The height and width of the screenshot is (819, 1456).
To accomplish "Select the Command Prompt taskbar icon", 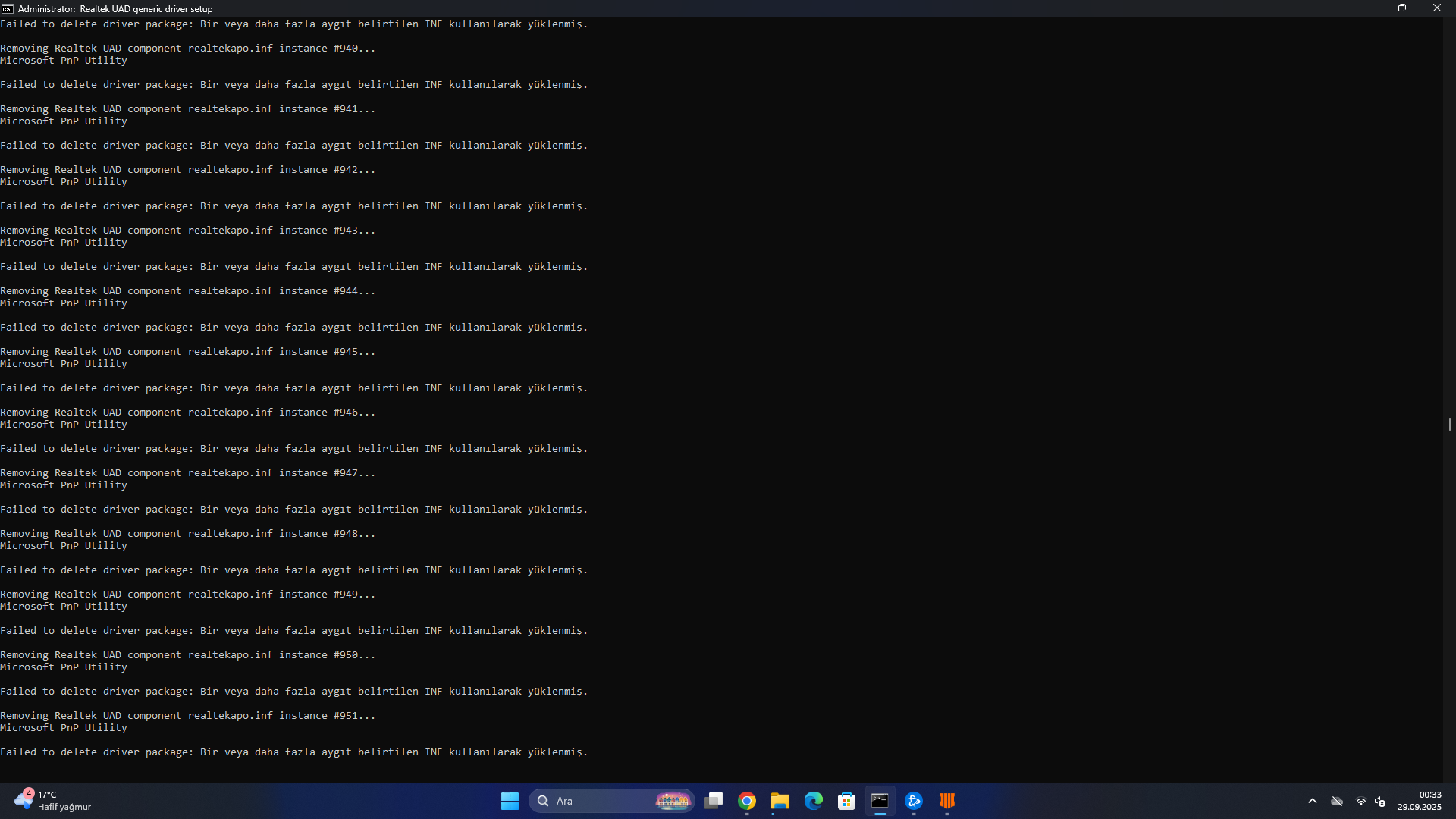I will 880,801.
